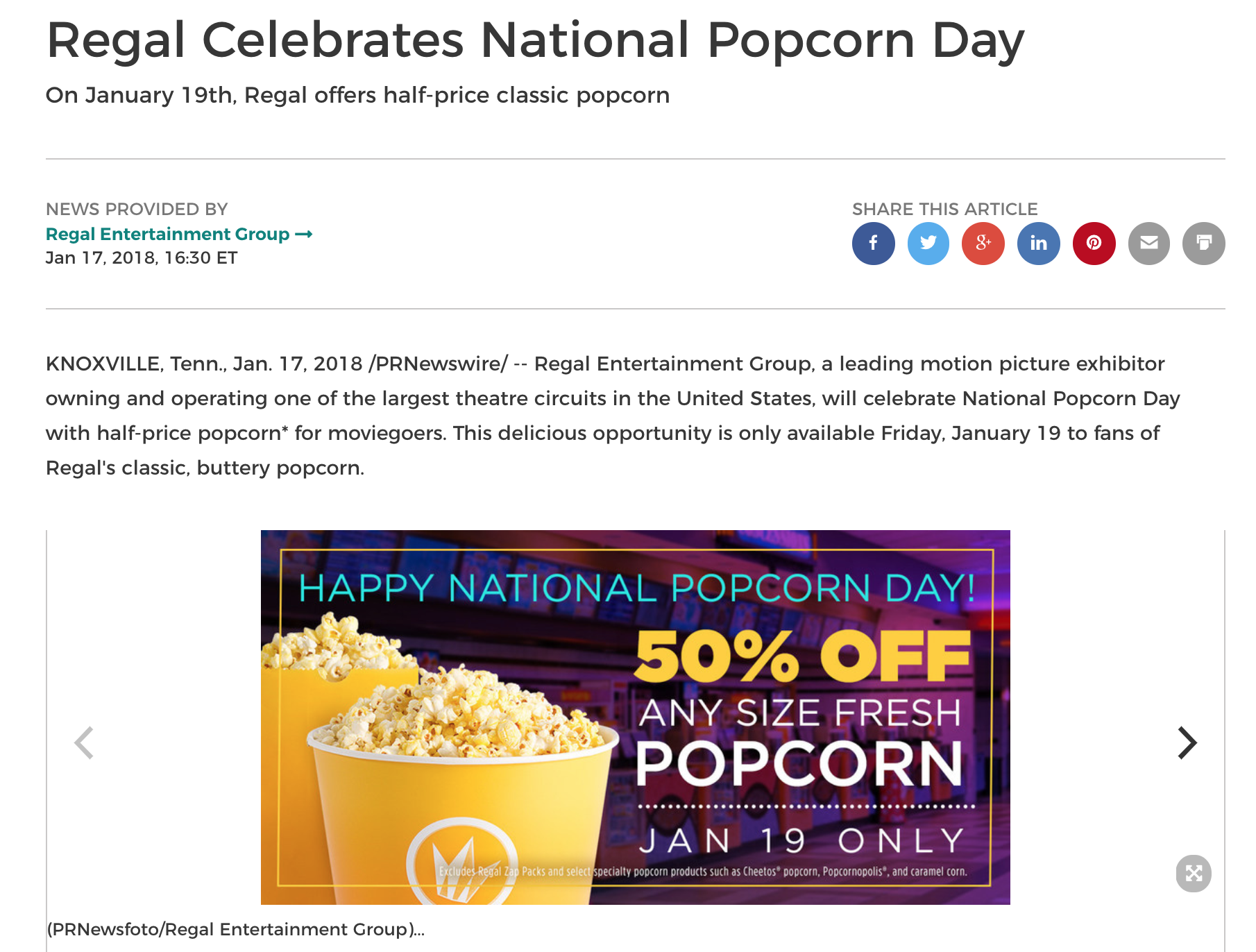The width and height of the screenshot is (1256, 952).
Task: Go to next image in carousel
Action: (x=1187, y=743)
